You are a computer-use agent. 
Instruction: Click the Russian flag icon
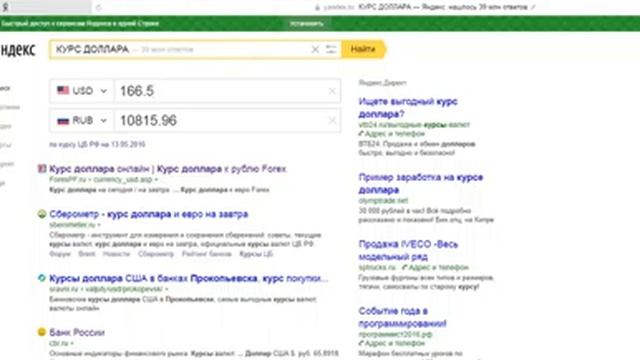coord(63,120)
